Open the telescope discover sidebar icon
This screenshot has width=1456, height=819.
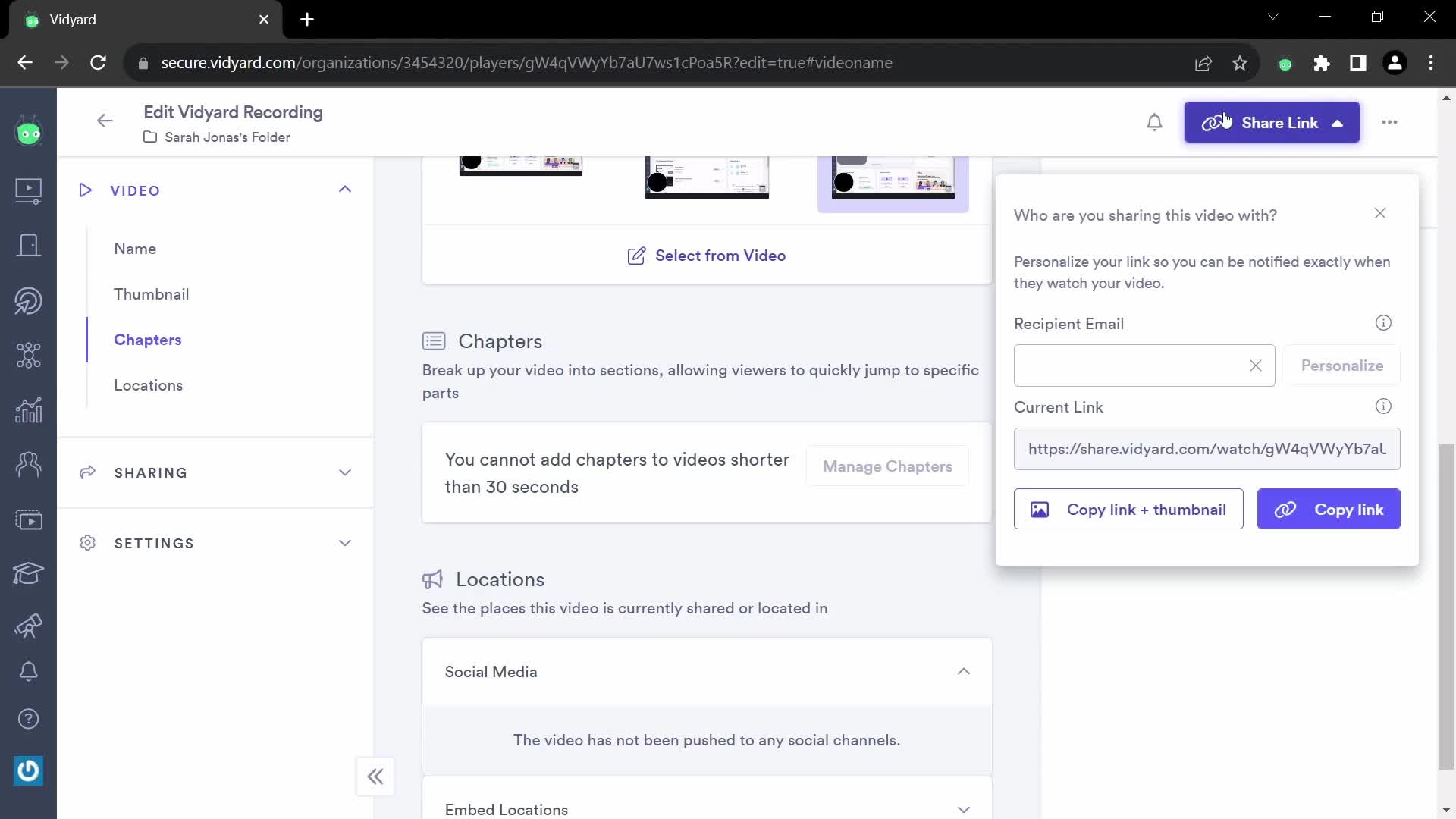pyautogui.click(x=29, y=626)
